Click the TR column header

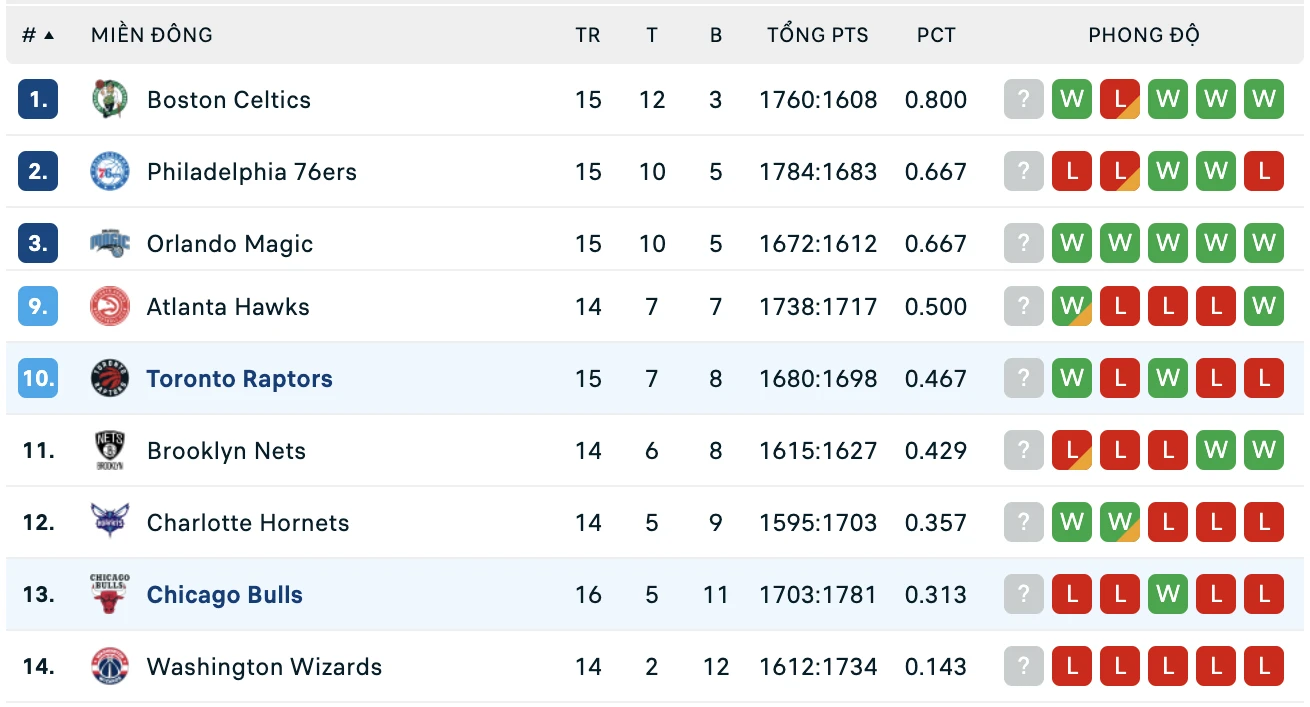(x=588, y=35)
